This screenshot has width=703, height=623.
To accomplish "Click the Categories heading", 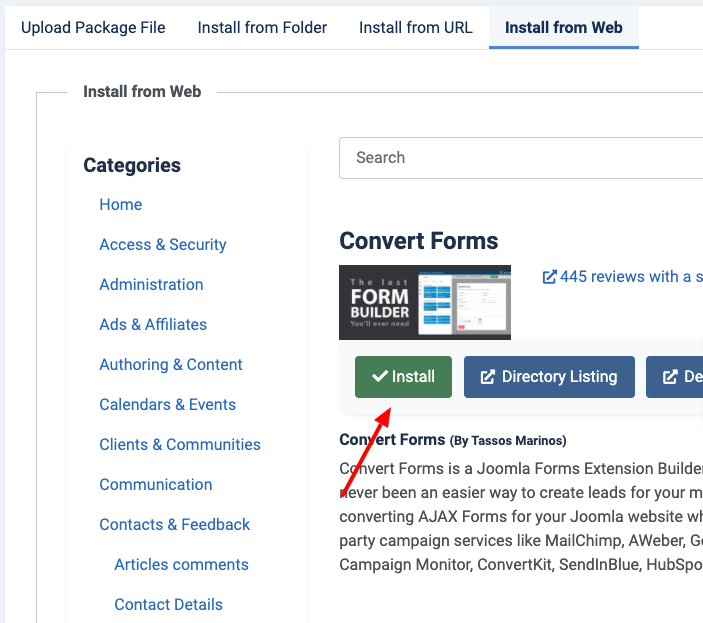I will (x=132, y=165).
